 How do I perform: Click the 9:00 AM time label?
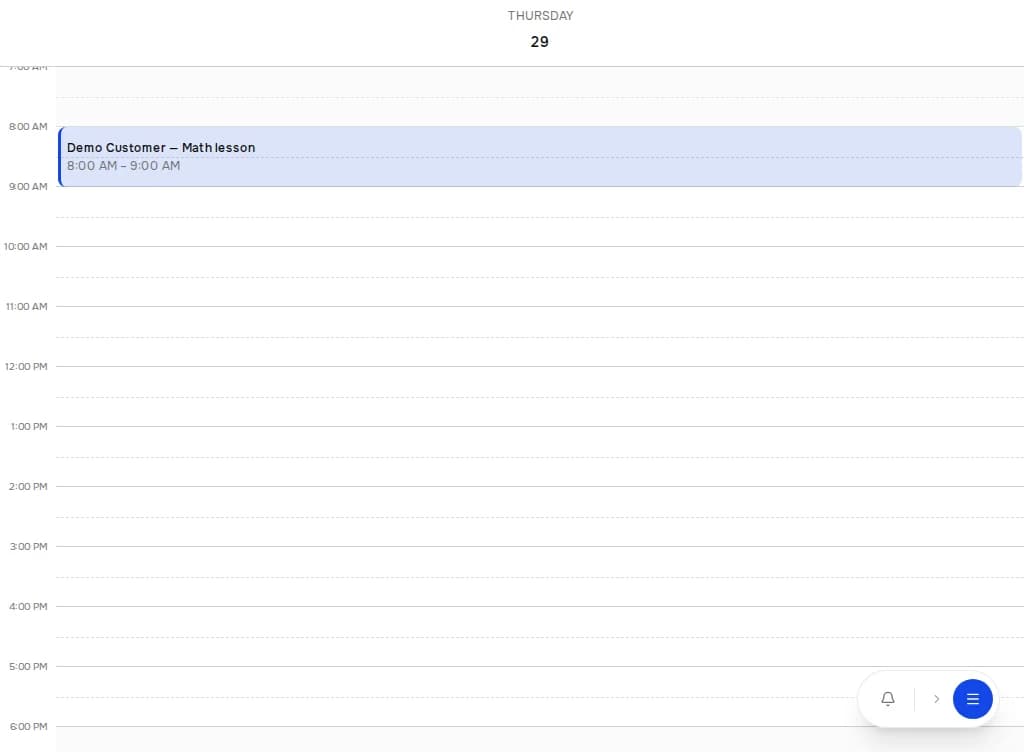(x=28, y=187)
